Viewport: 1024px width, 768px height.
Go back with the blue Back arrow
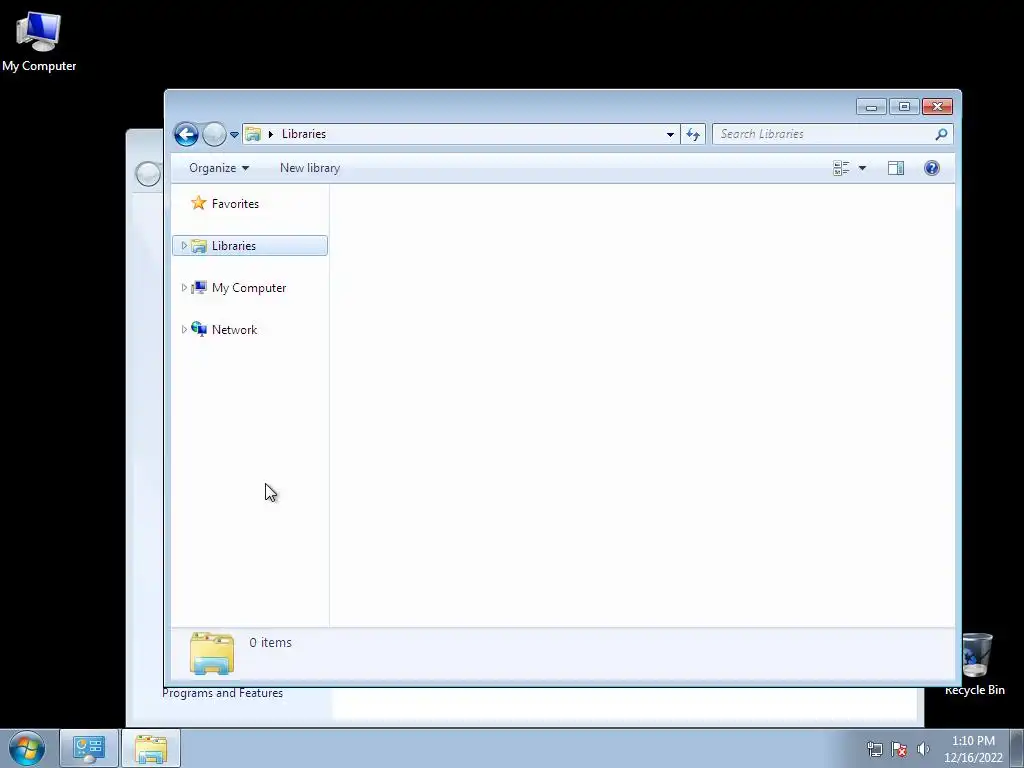coord(186,135)
